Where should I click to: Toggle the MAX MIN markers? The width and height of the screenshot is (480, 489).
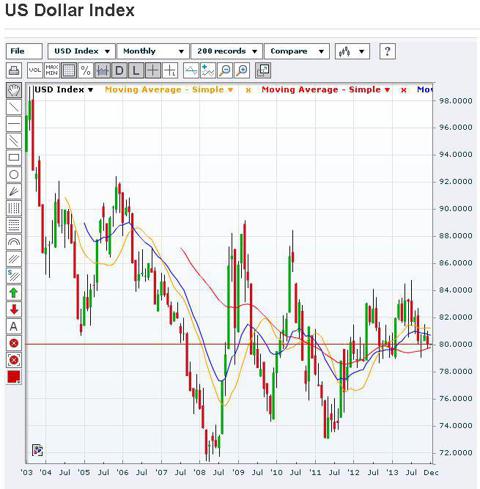(52, 70)
